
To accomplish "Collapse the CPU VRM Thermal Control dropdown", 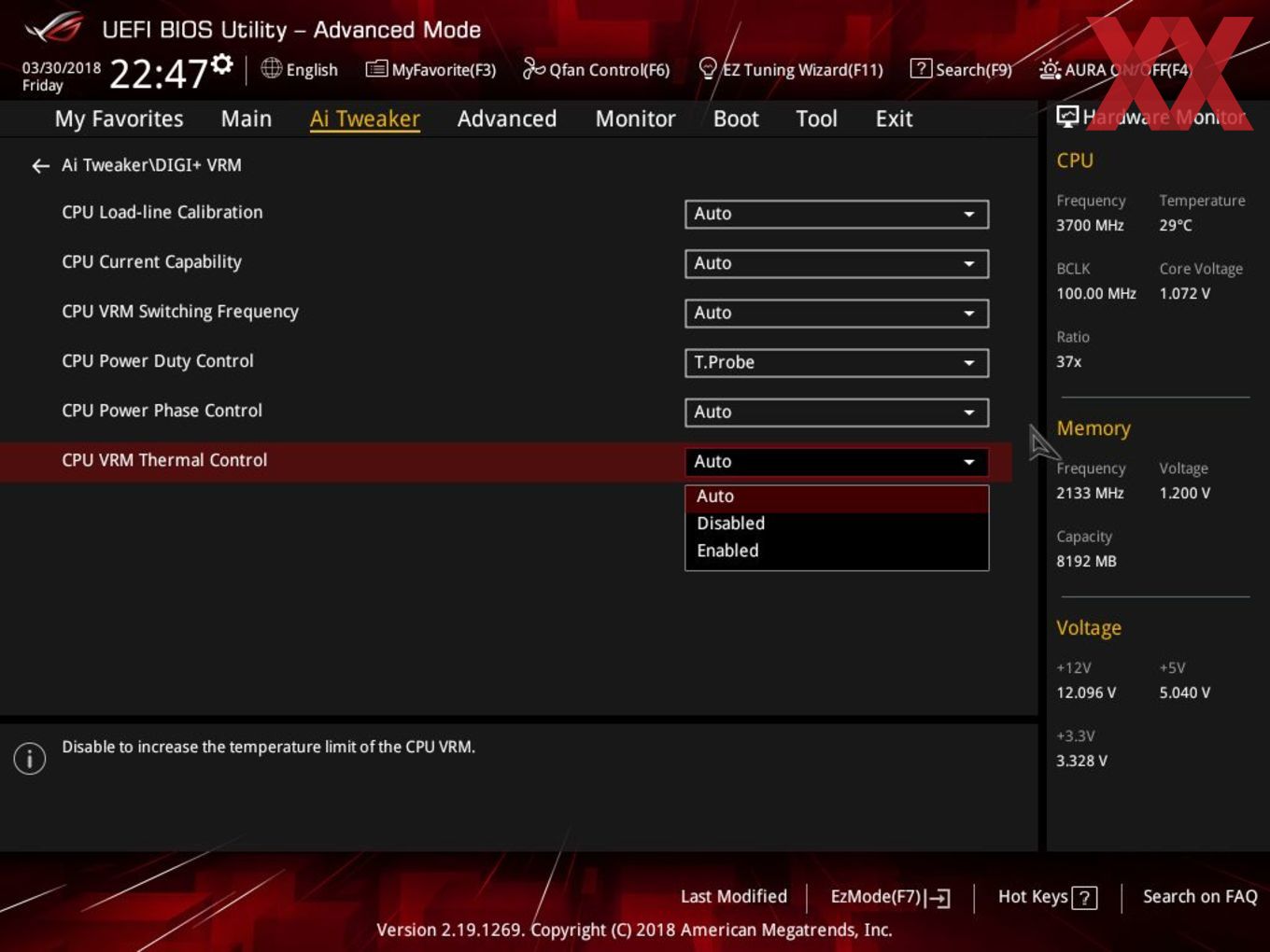I will (837, 461).
